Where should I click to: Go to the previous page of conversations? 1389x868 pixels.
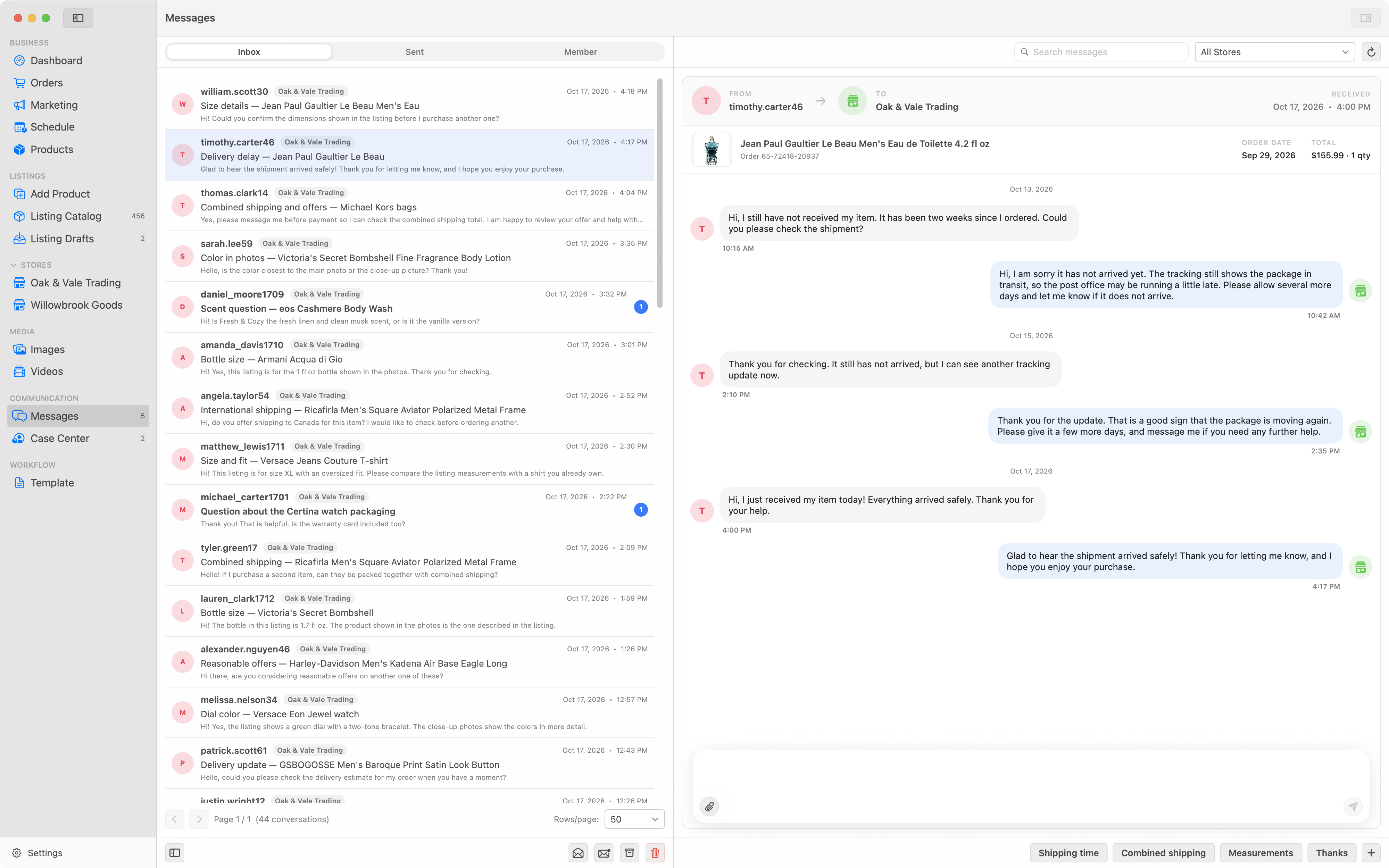(174, 819)
